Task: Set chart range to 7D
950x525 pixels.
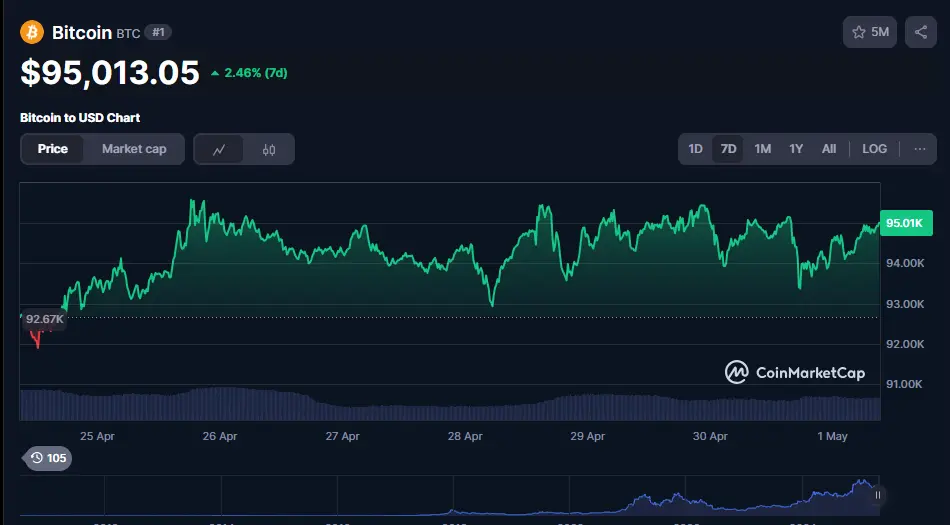Action: click(728, 149)
